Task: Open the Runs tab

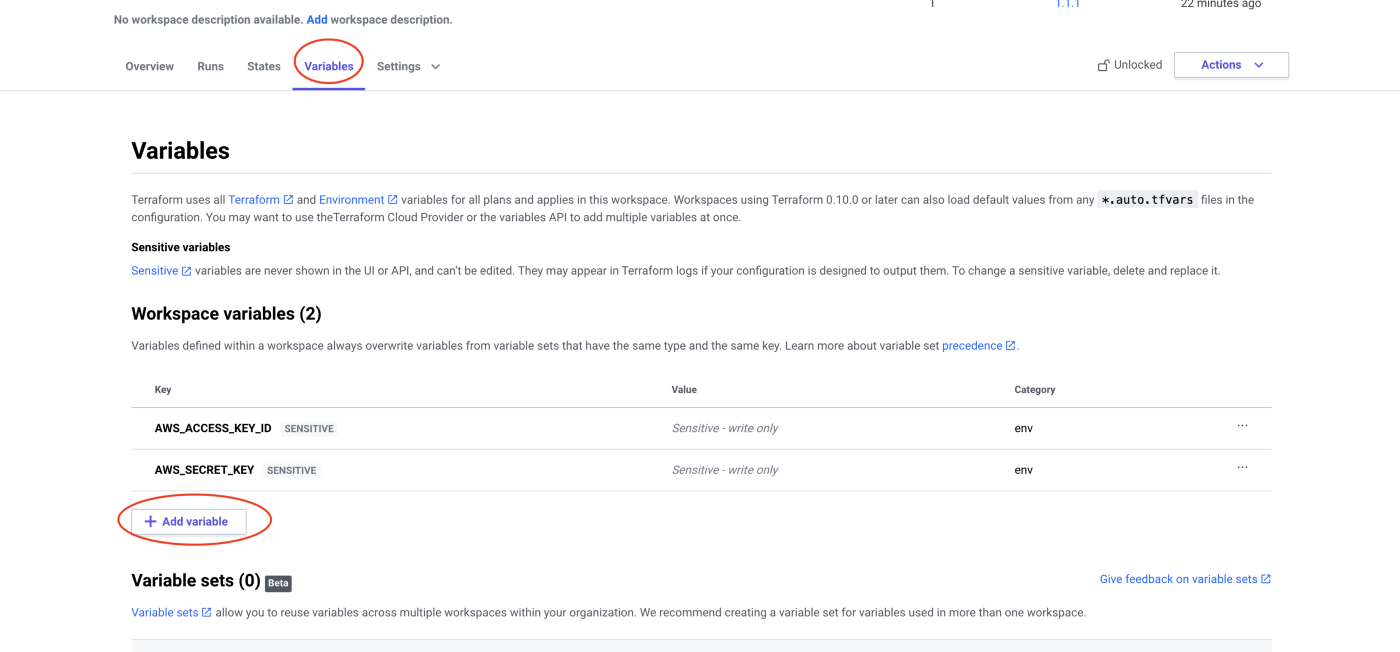Action: click(x=210, y=67)
